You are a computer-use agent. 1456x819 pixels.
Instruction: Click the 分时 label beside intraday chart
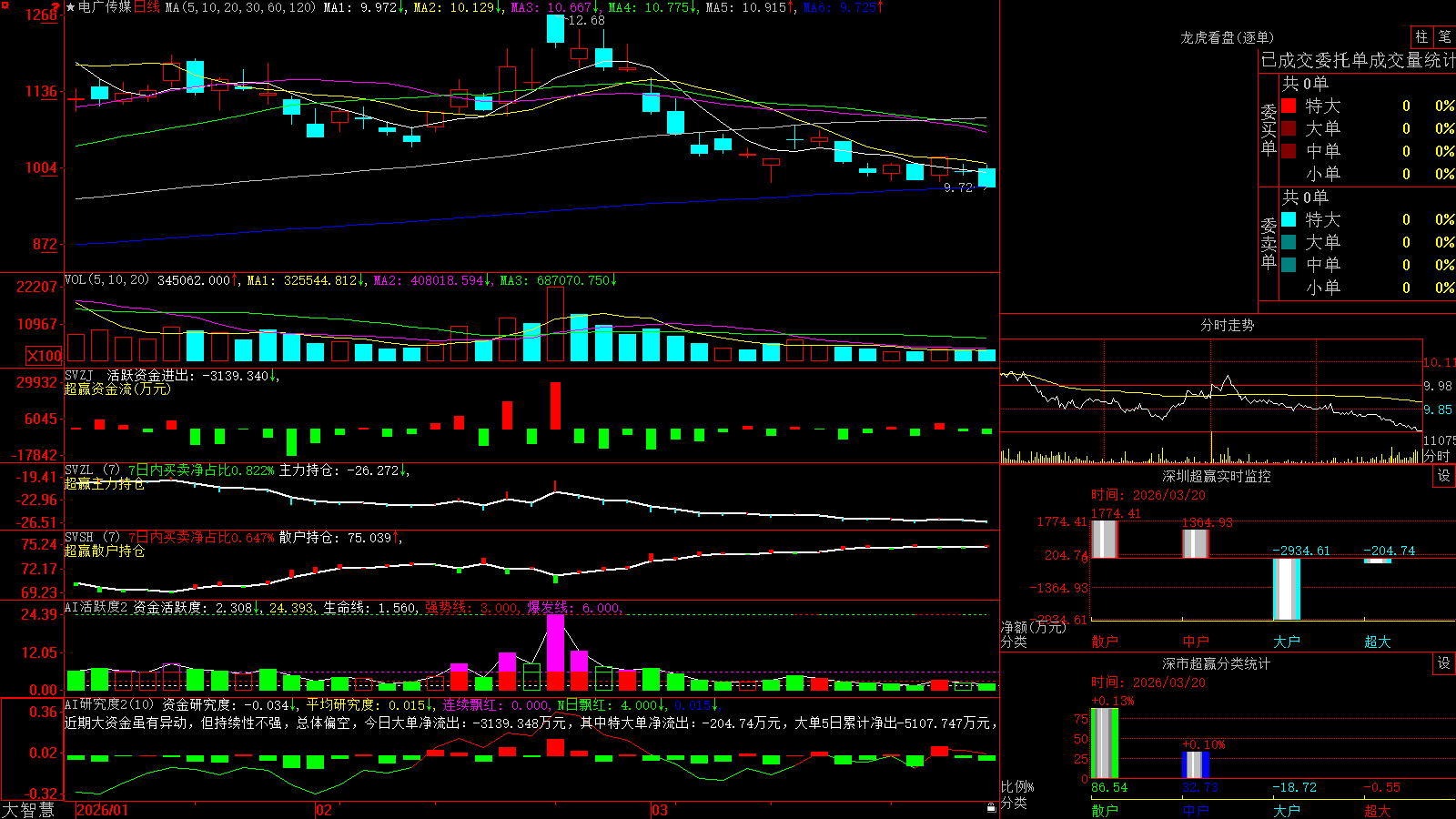1437,456
